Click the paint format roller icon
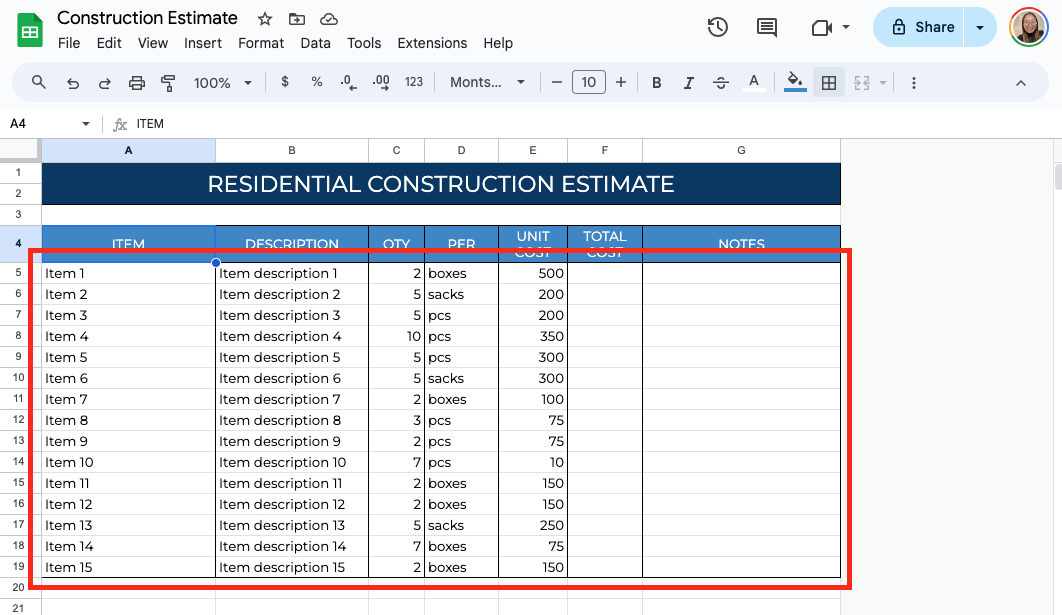This screenshot has height=615, width=1062. point(168,83)
